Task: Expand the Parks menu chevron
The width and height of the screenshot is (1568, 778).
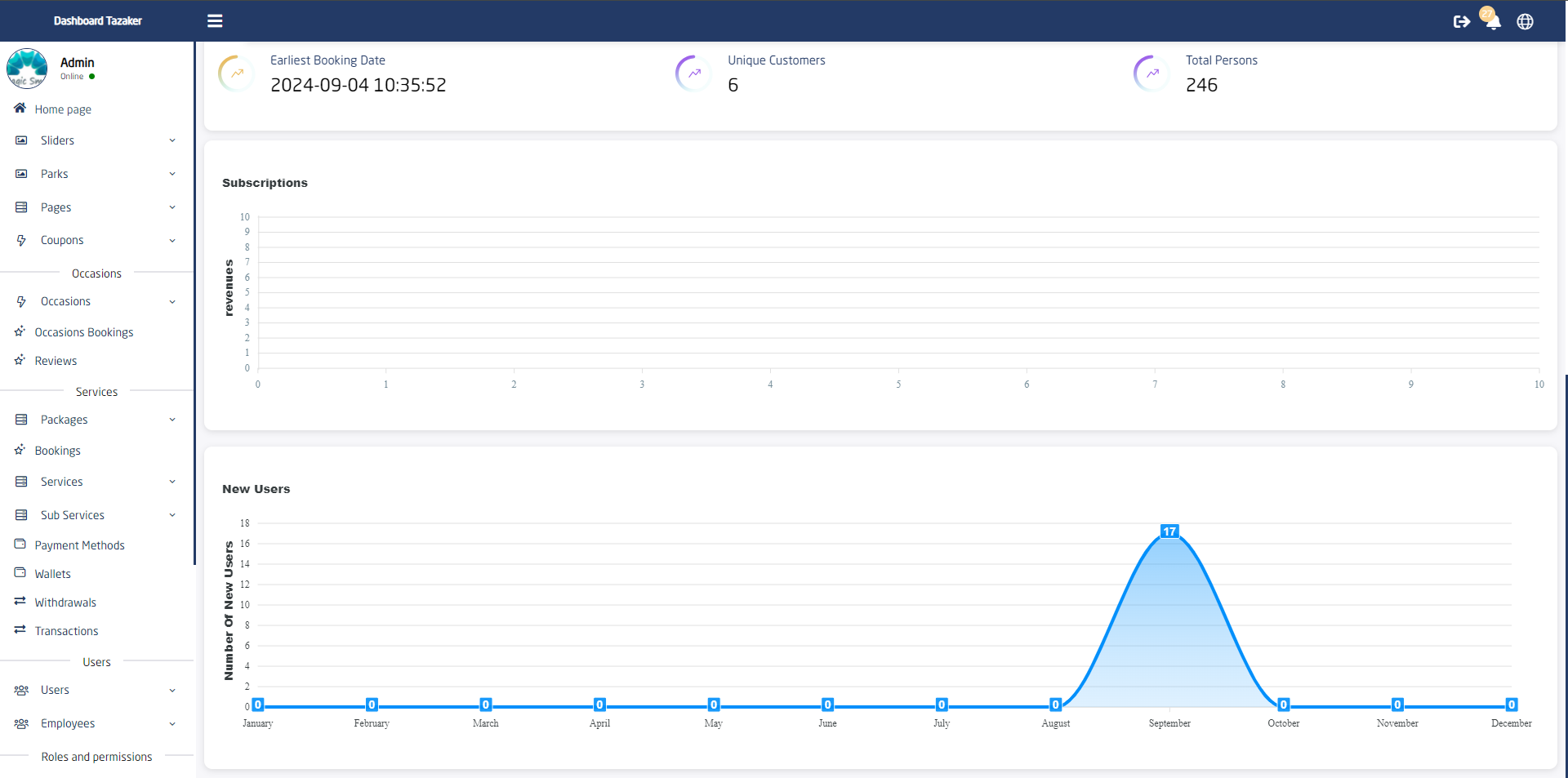Action: point(172,174)
